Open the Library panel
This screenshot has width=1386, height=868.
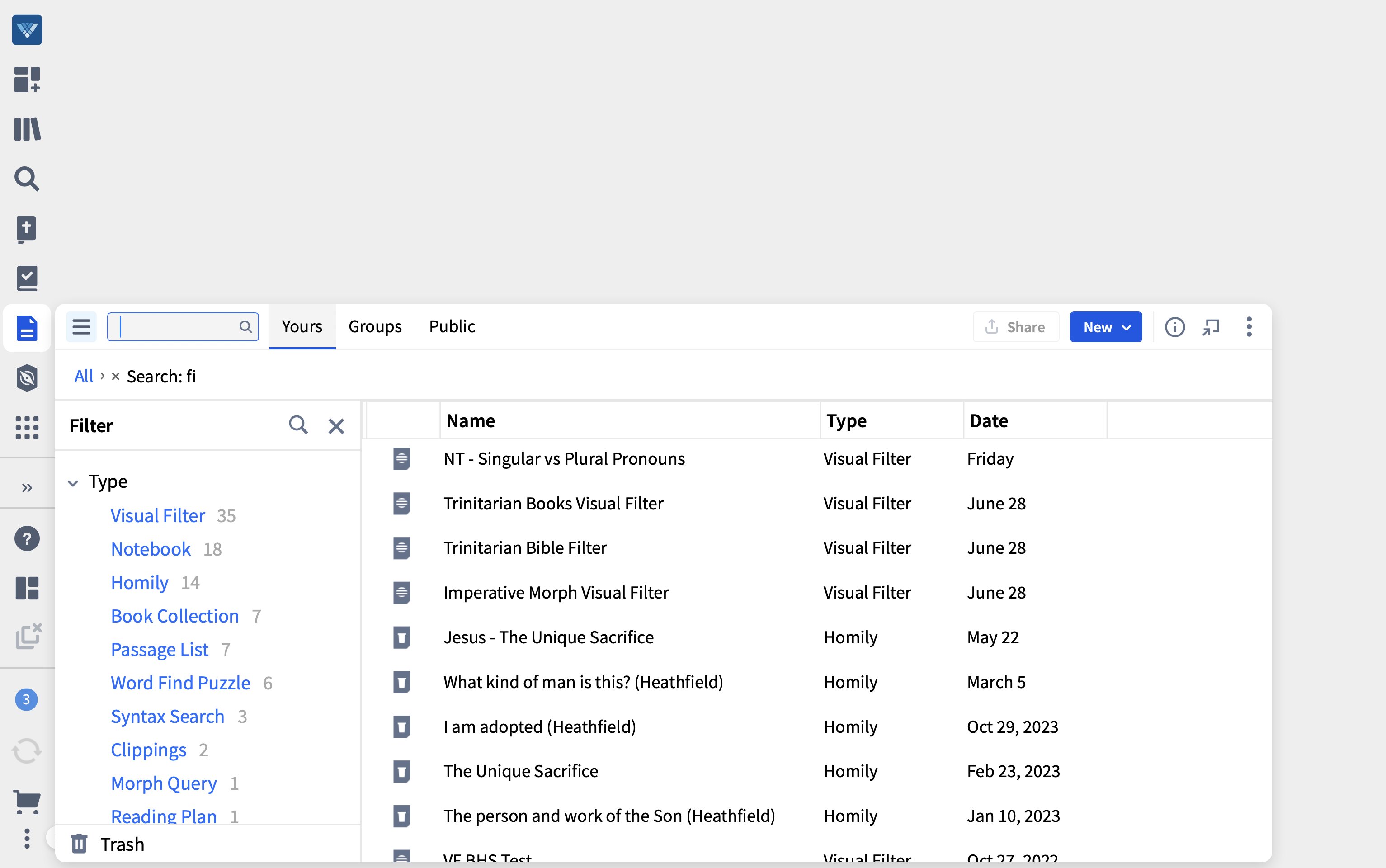click(27, 129)
